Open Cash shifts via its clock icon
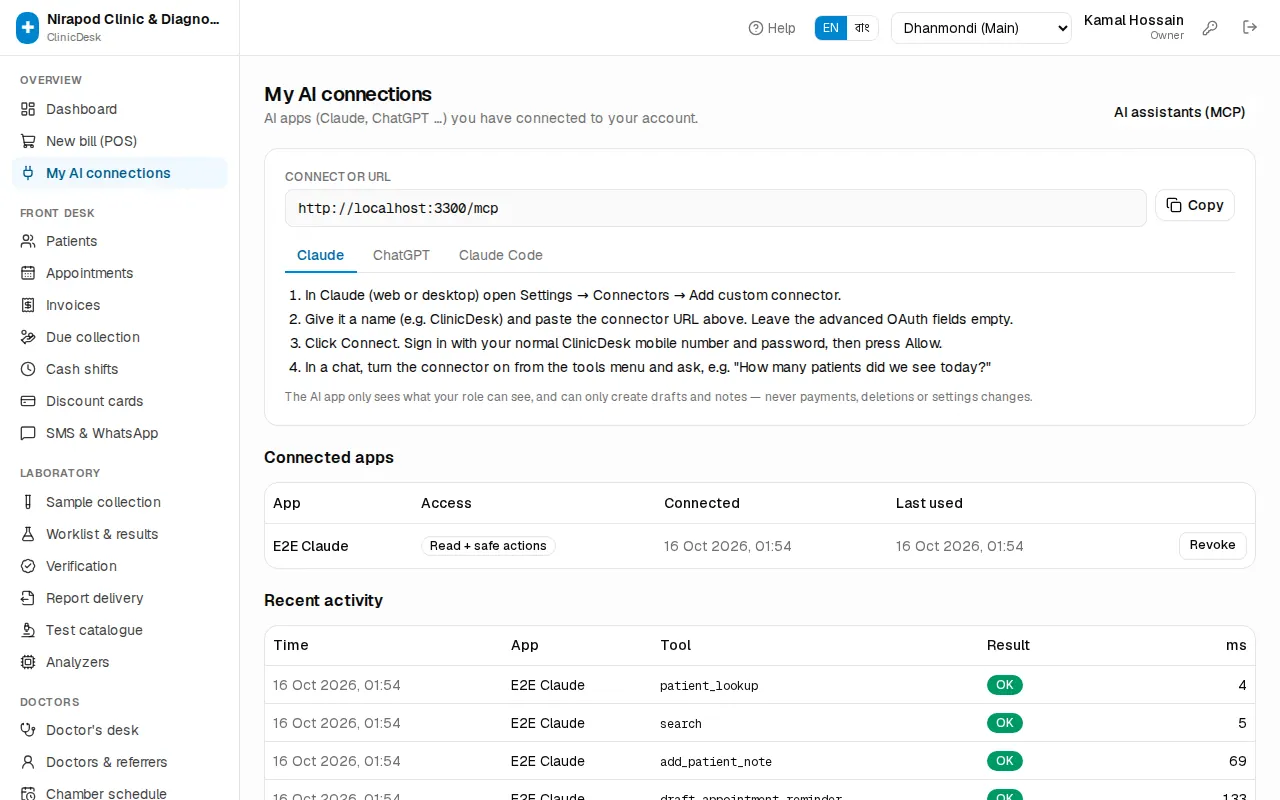1280x800 pixels. pyautogui.click(x=28, y=369)
